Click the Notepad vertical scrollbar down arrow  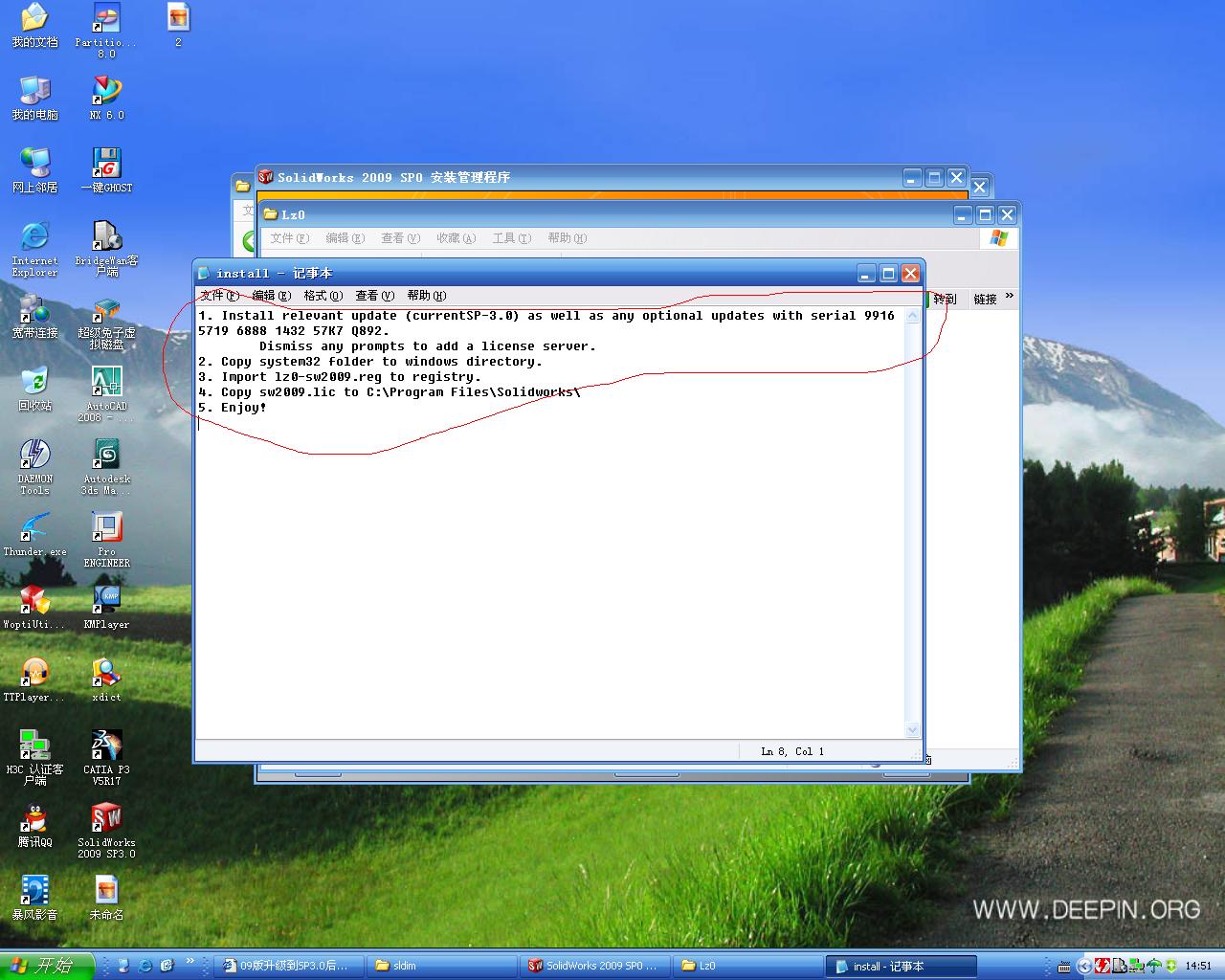[912, 729]
